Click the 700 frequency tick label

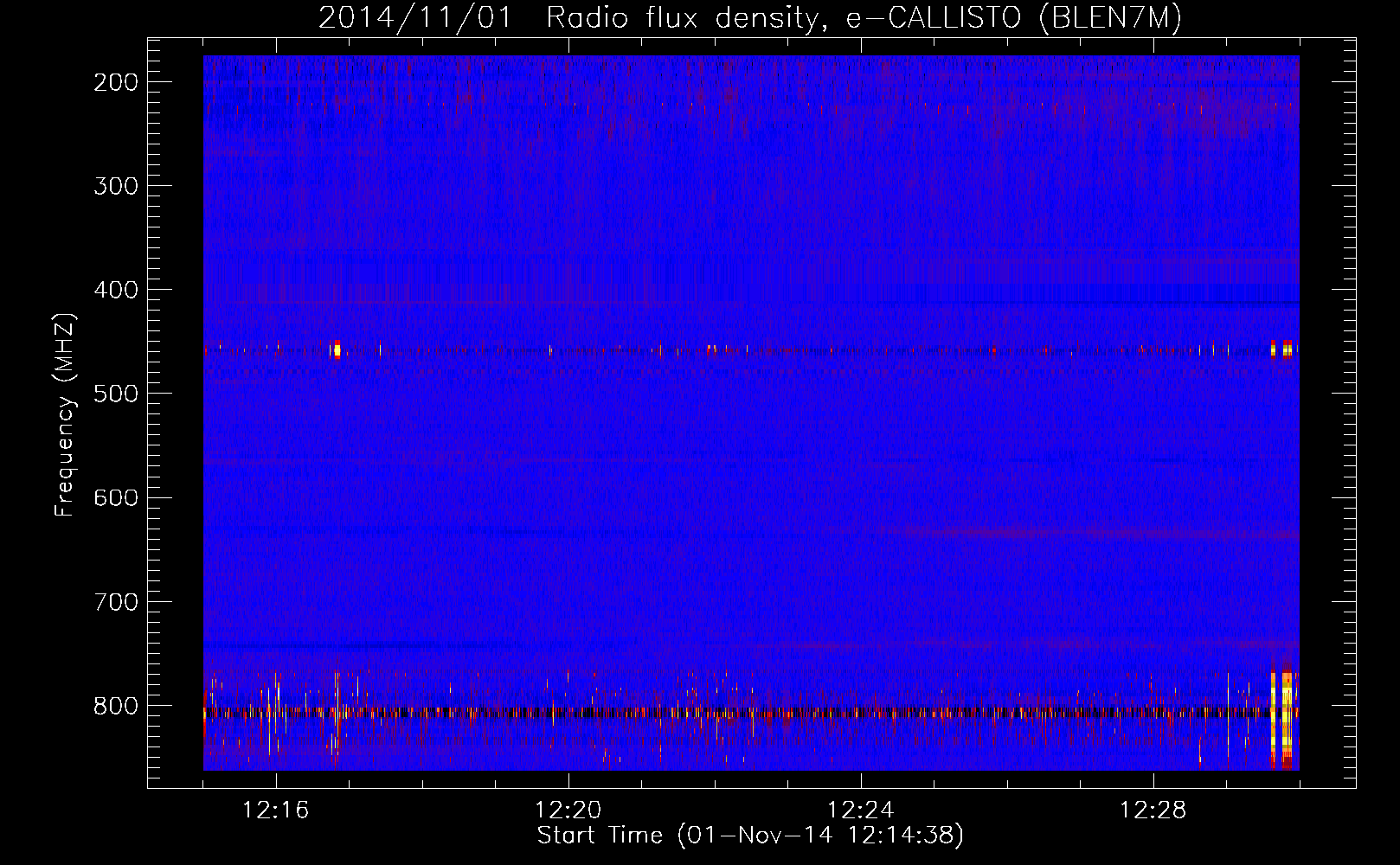point(116,601)
